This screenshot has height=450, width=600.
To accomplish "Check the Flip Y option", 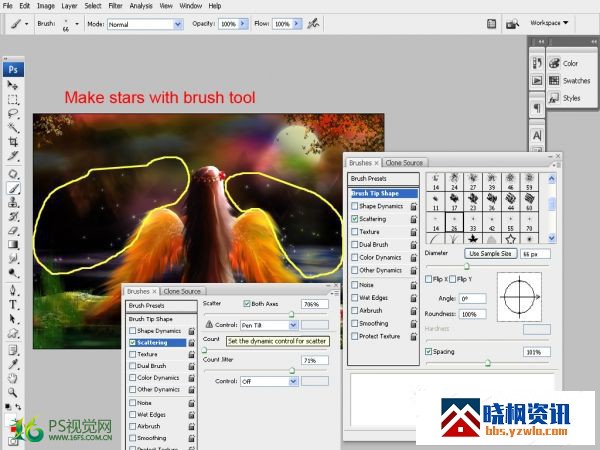I will (x=453, y=279).
